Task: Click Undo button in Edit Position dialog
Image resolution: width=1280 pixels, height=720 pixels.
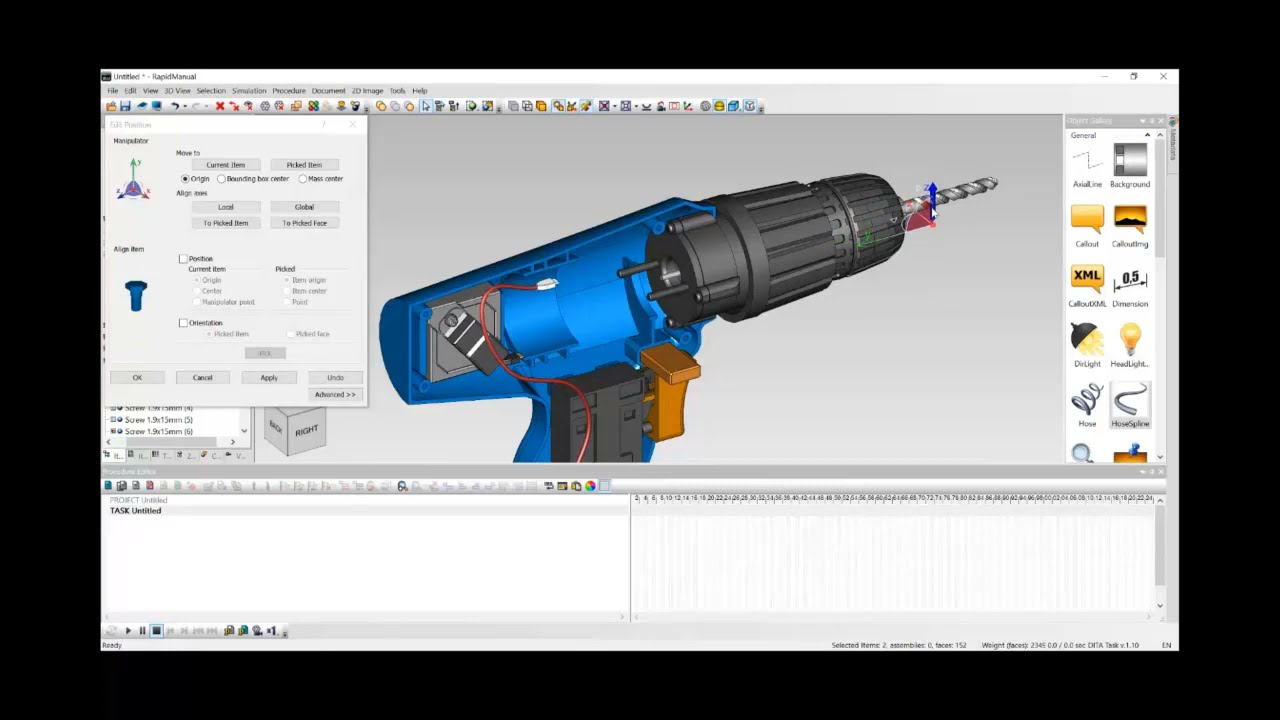Action: click(x=335, y=378)
